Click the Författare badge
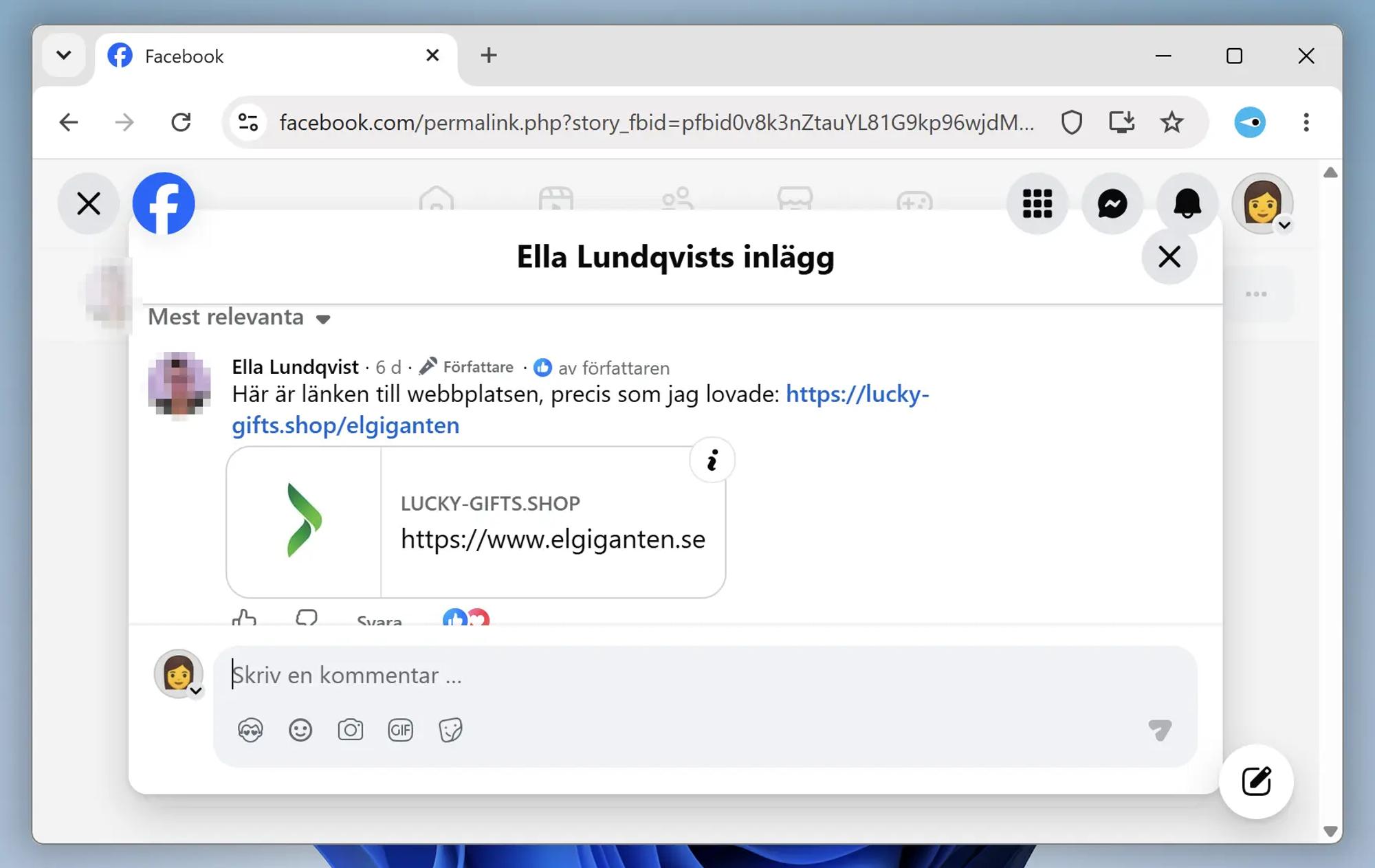The height and width of the screenshot is (868, 1375). coord(467,367)
